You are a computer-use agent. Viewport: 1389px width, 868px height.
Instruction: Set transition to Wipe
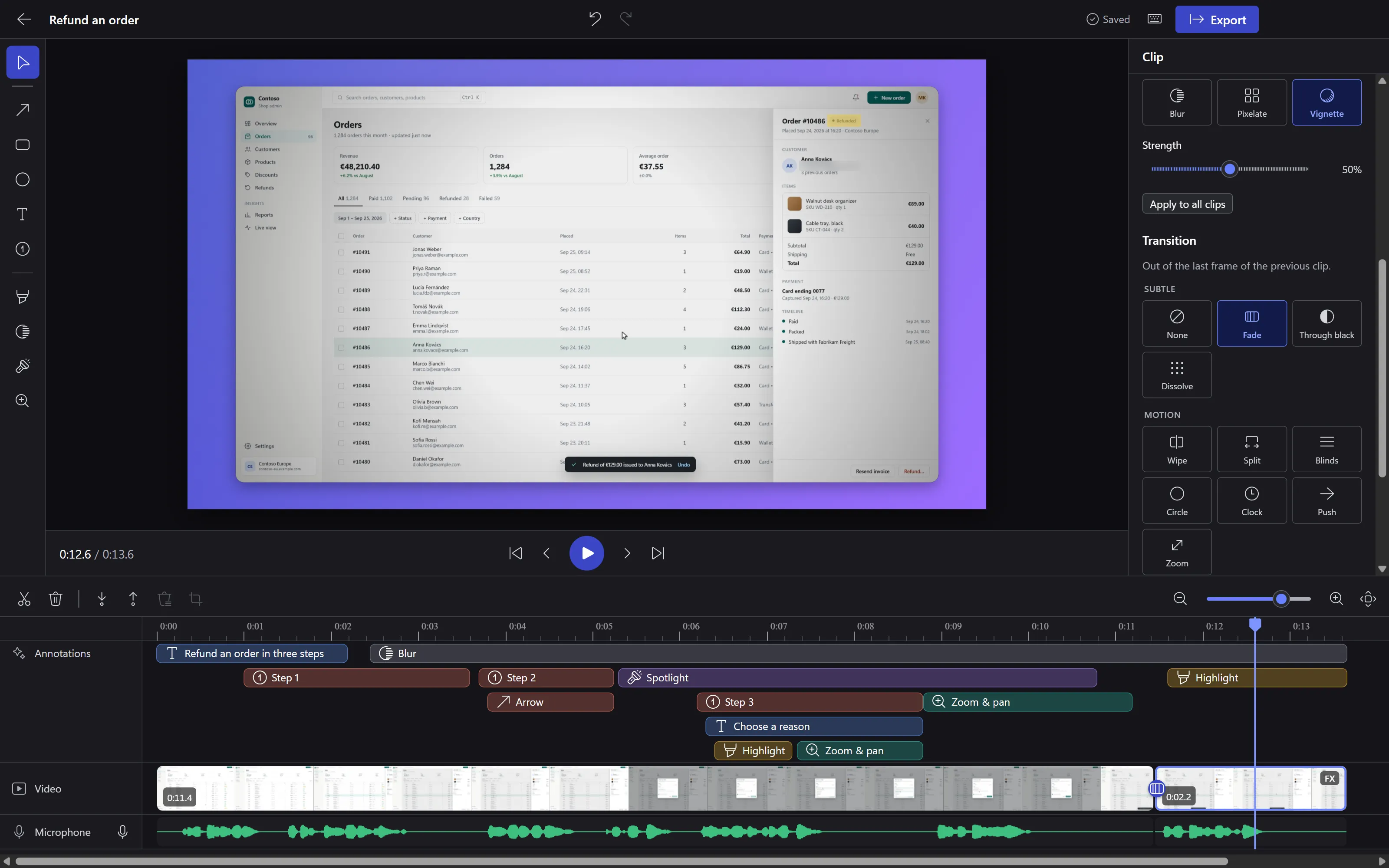1177,449
